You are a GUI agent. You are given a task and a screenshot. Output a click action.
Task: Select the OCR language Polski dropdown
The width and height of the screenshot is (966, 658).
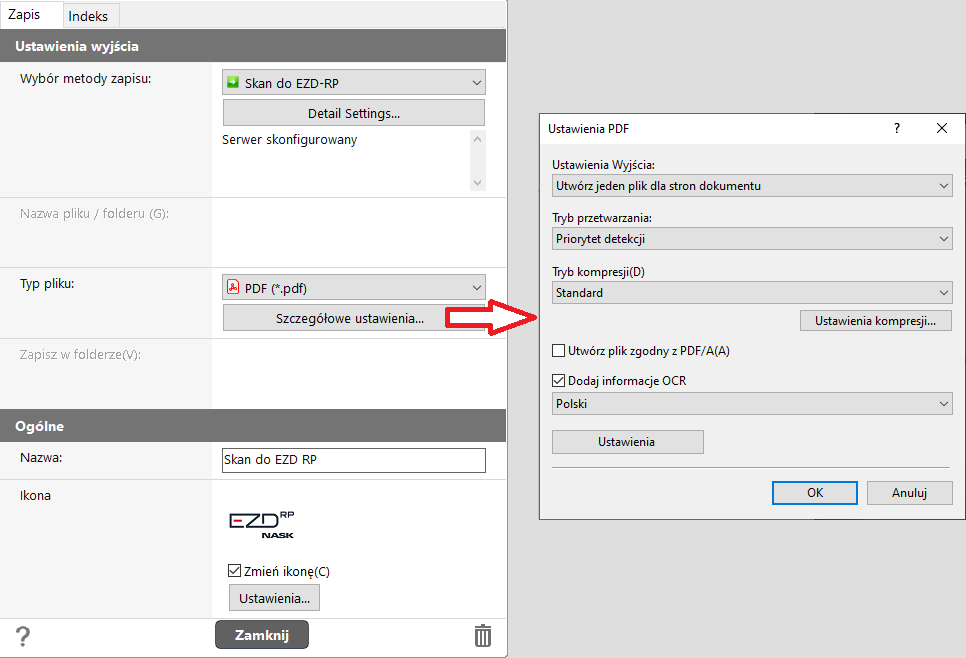click(751, 404)
